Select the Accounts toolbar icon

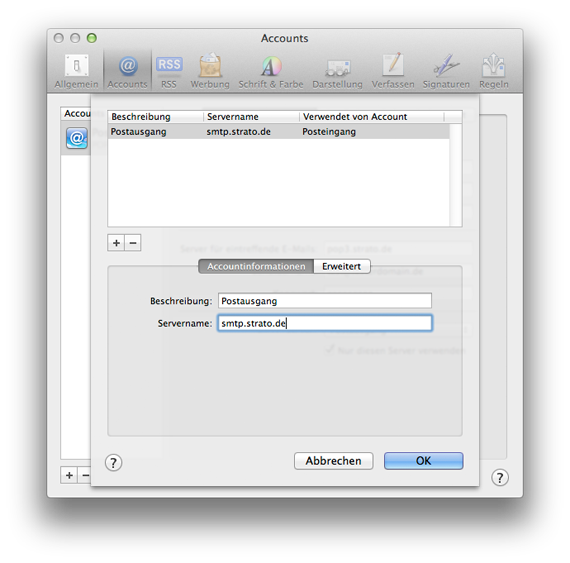[x=127, y=72]
